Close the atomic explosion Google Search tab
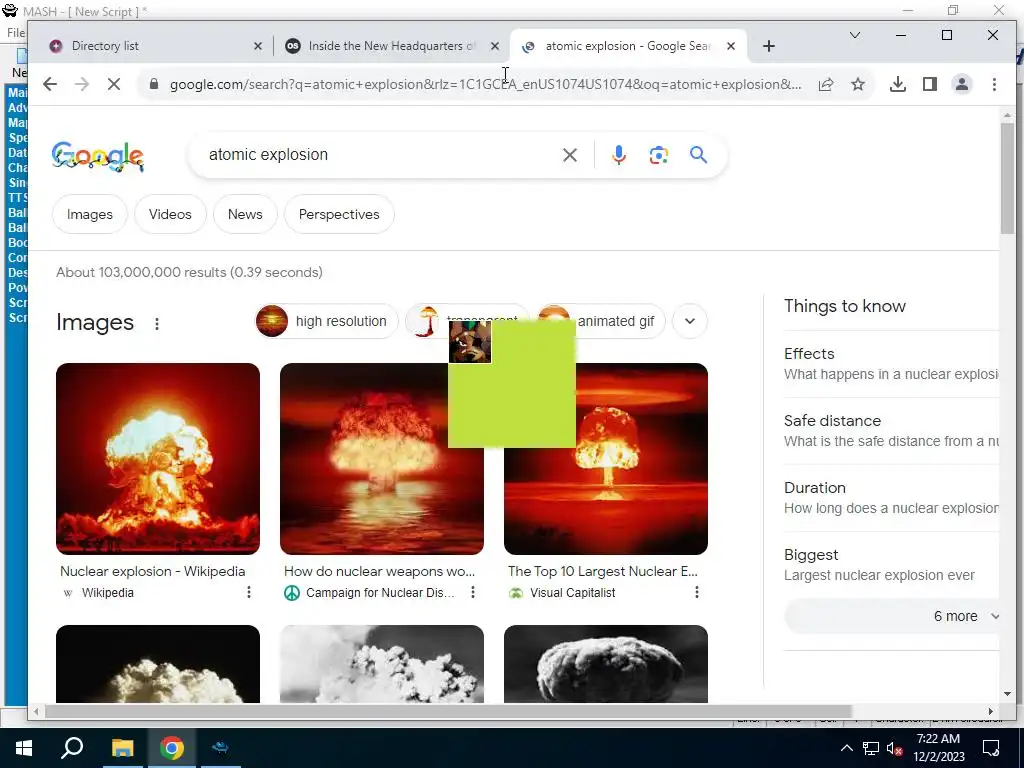Viewport: 1024px width, 768px height. [x=731, y=46]
